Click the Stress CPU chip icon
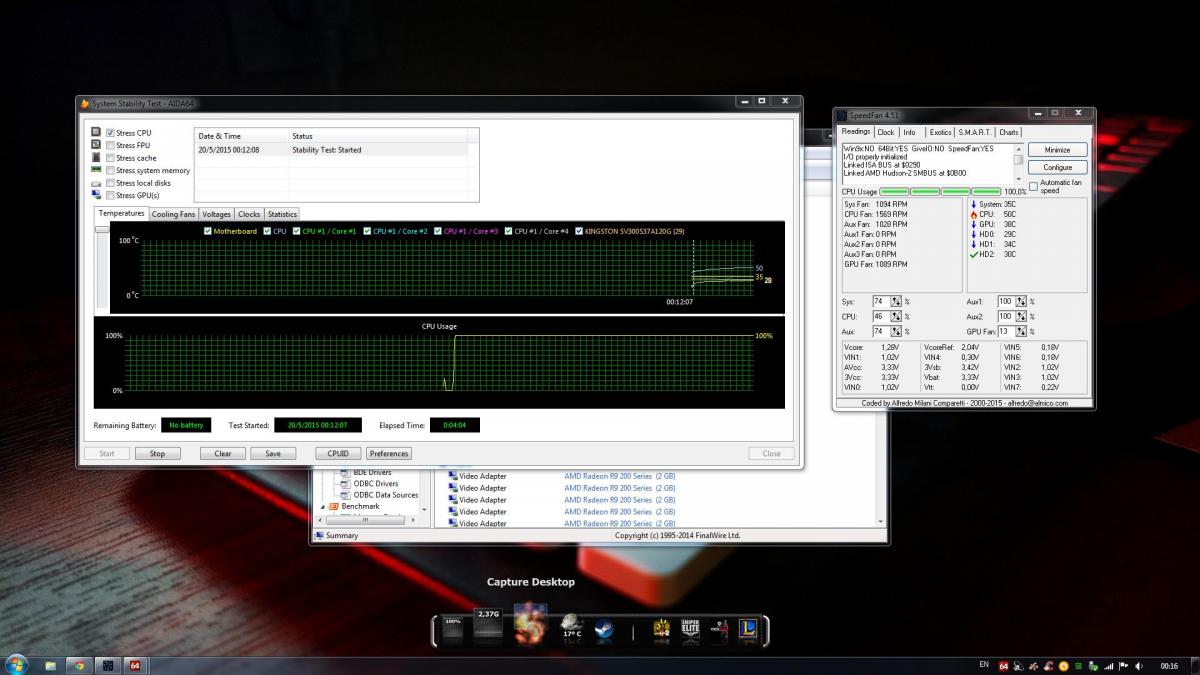 click(x=96, y=133)
